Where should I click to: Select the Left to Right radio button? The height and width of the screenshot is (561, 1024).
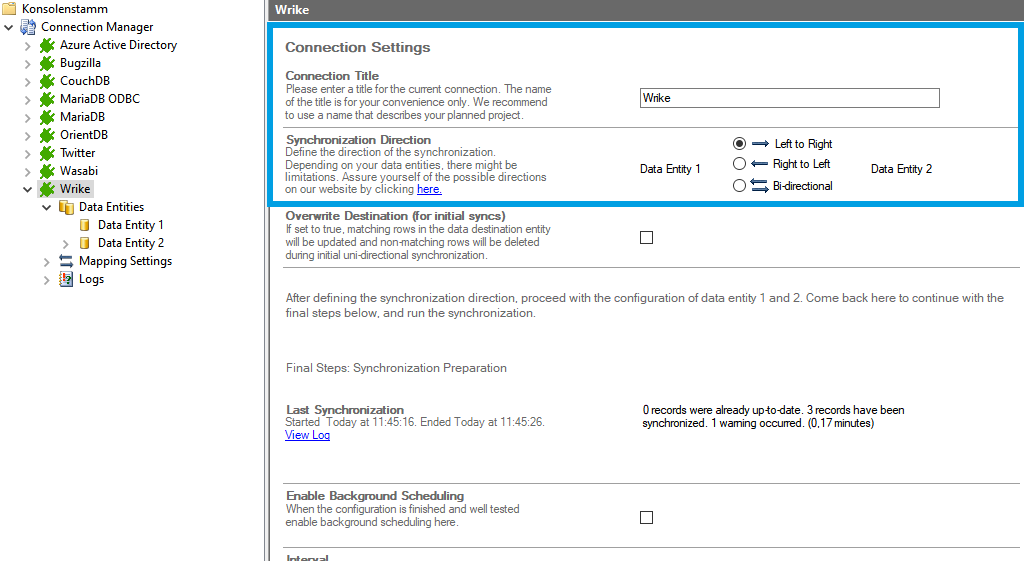(739, 143)
